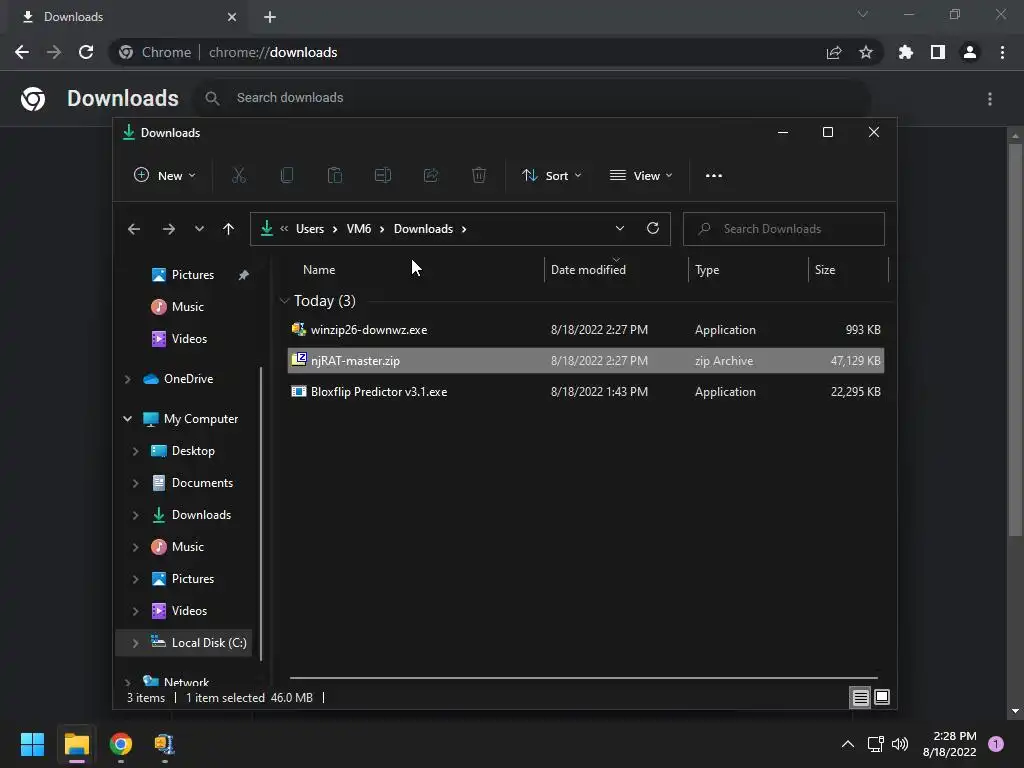Image resolution: width=1024 pixels, height=768 pixels.
Task: Expand the Local Disk (C:) node
Action: pos(135,643)
